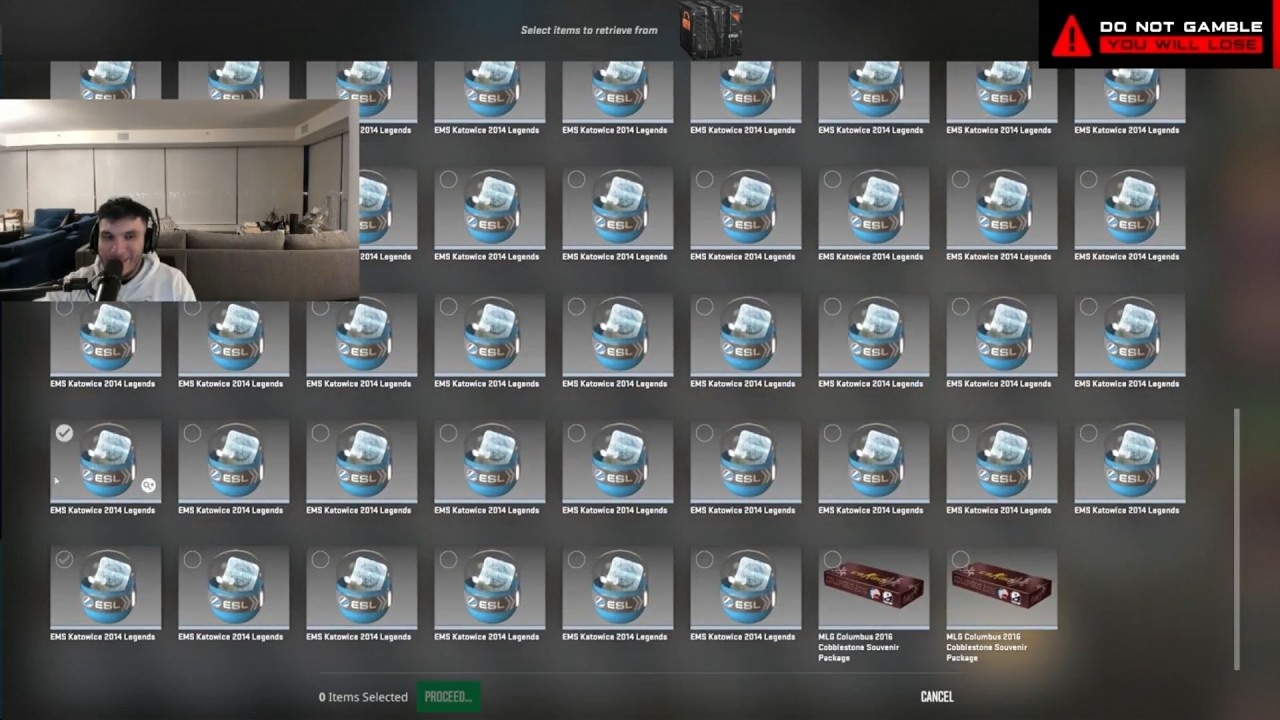Screen dimensions: 1280x720
Task: Click the streamer webcam overlay
Action: [x=179, y=200]
